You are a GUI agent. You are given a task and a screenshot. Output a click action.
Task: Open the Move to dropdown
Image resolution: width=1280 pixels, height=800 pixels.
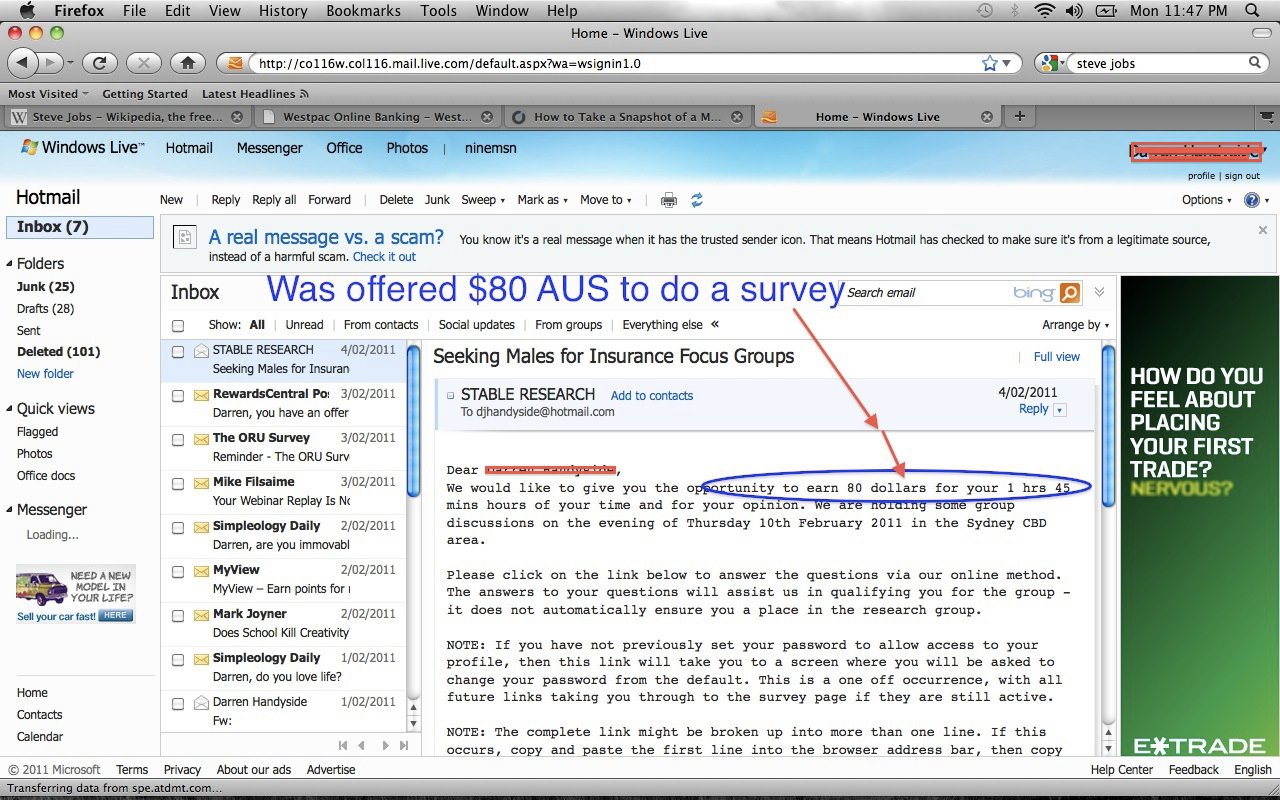coord(606,200)
